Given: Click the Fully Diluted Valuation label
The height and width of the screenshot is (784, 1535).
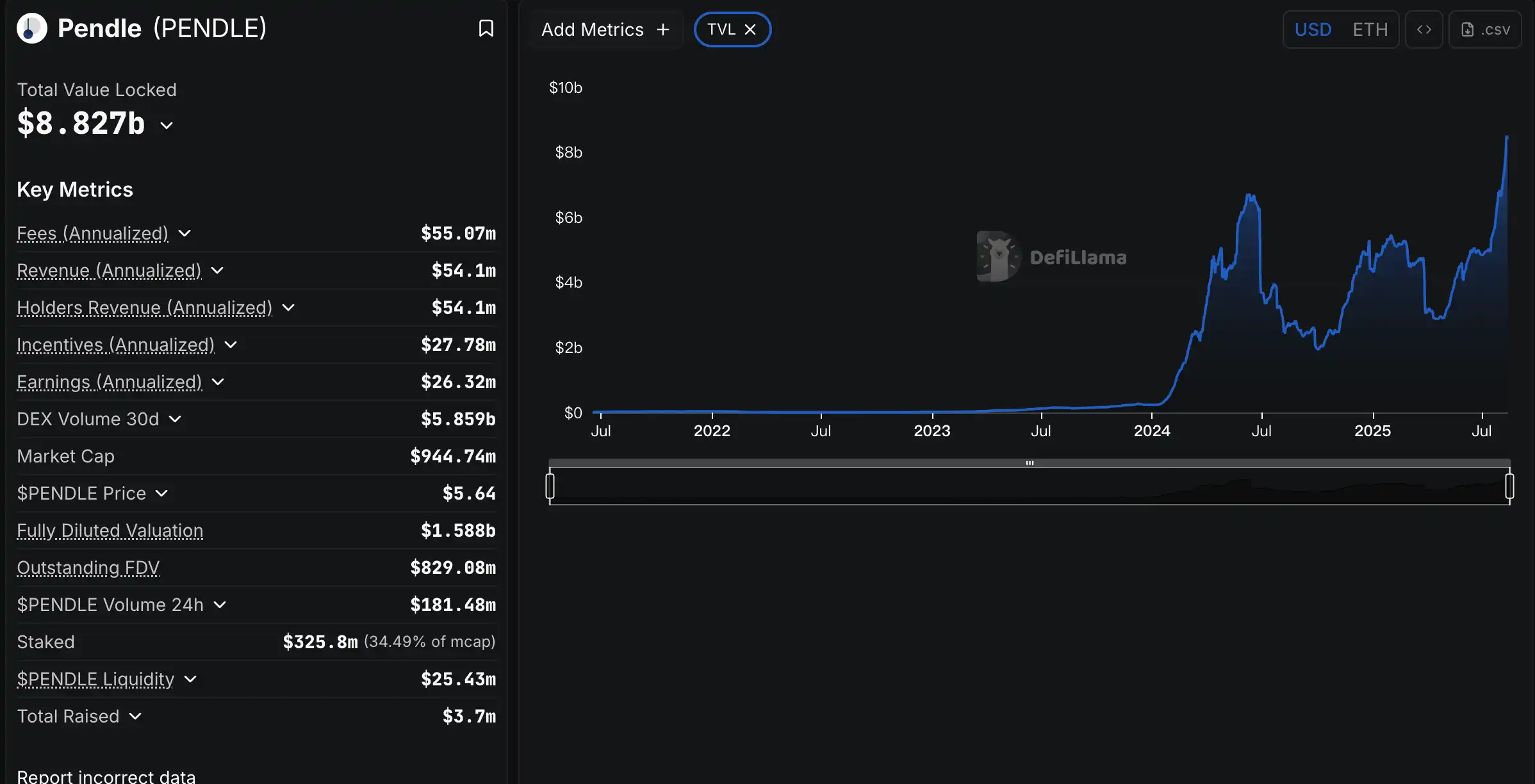Looking at the screenshot, I should coord(110,530).
